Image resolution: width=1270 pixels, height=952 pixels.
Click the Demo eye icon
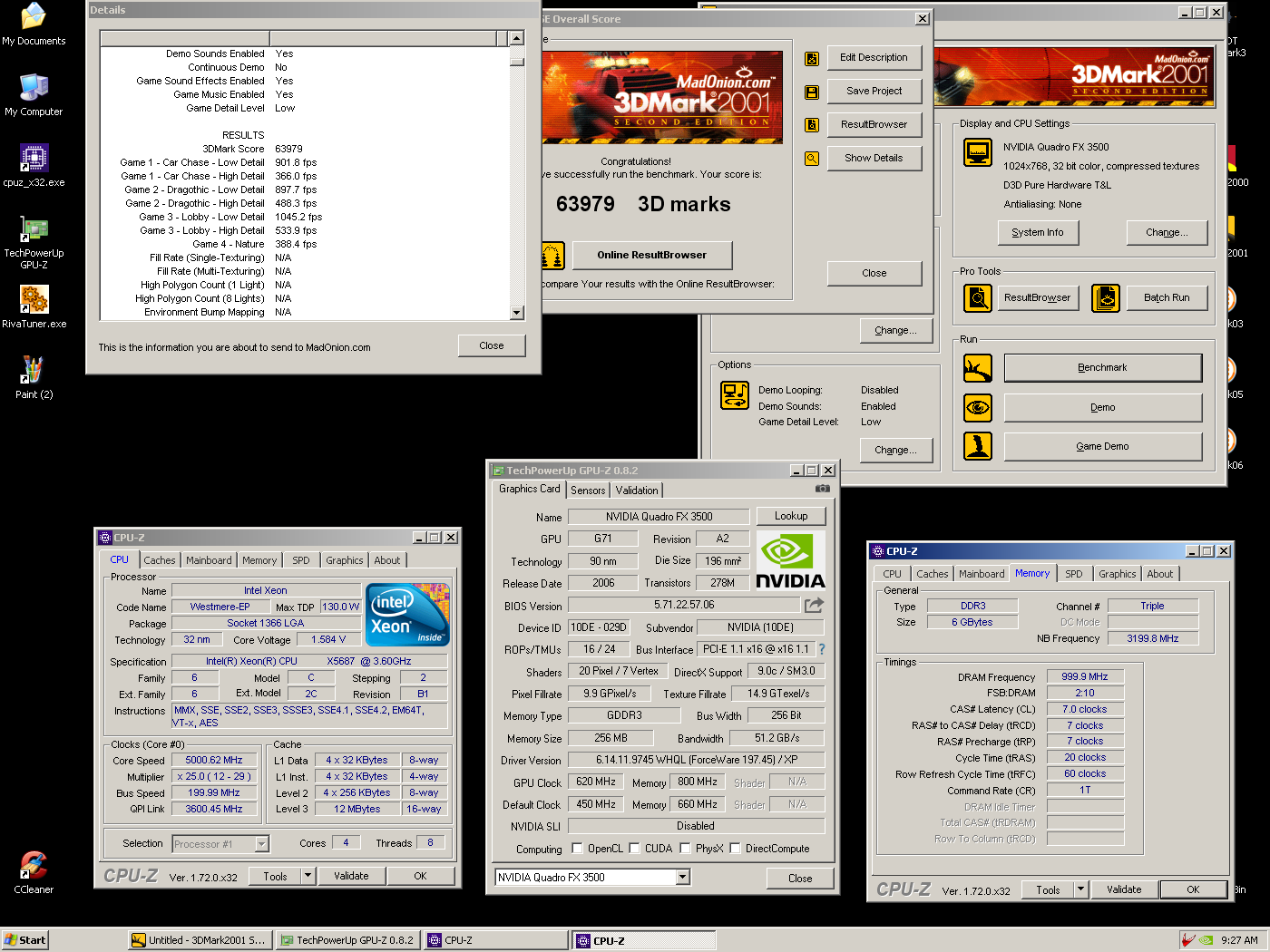click(x=978, y=408)
